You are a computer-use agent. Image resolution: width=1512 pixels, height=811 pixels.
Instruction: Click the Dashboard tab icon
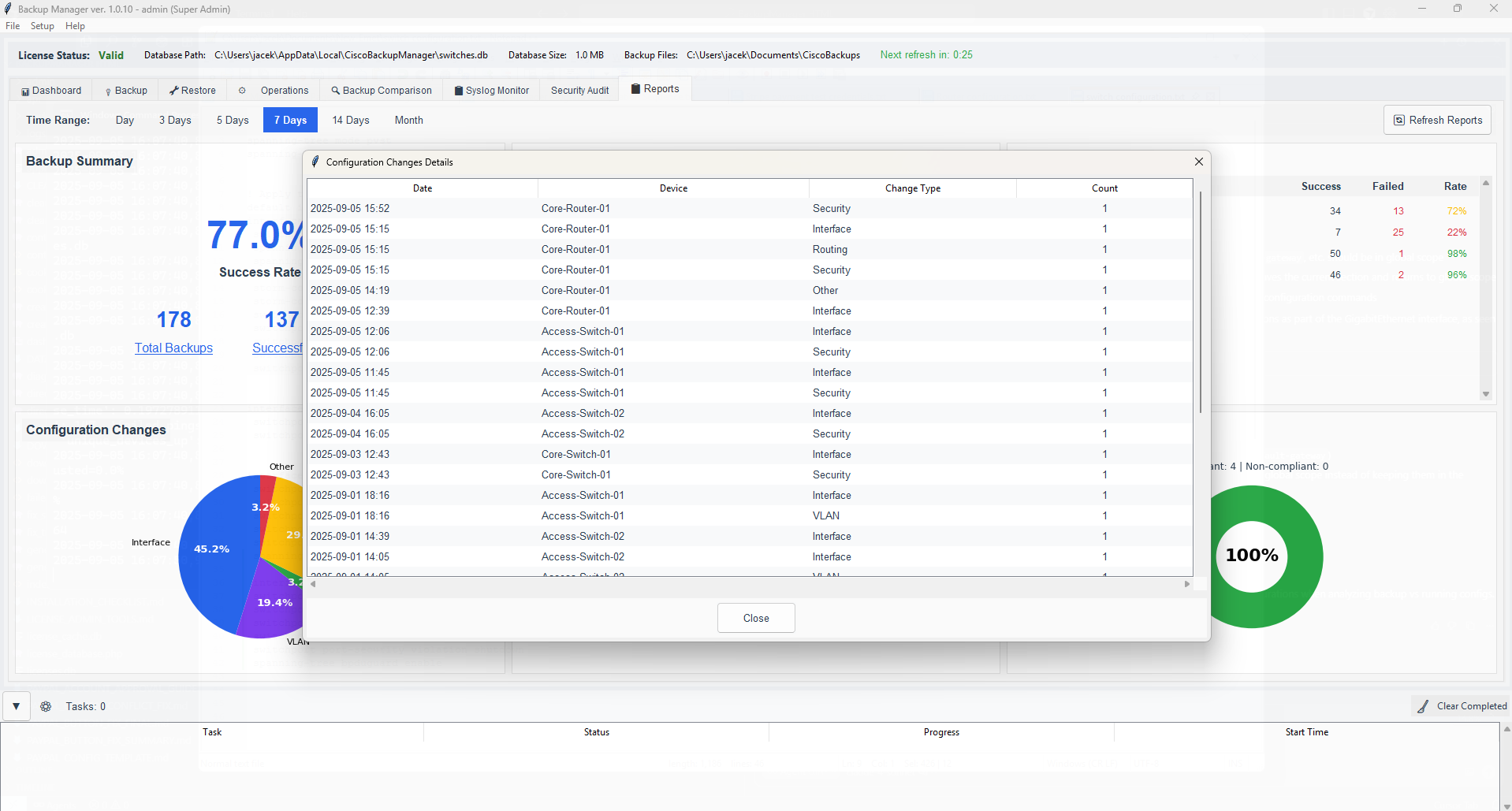point(25,91)
